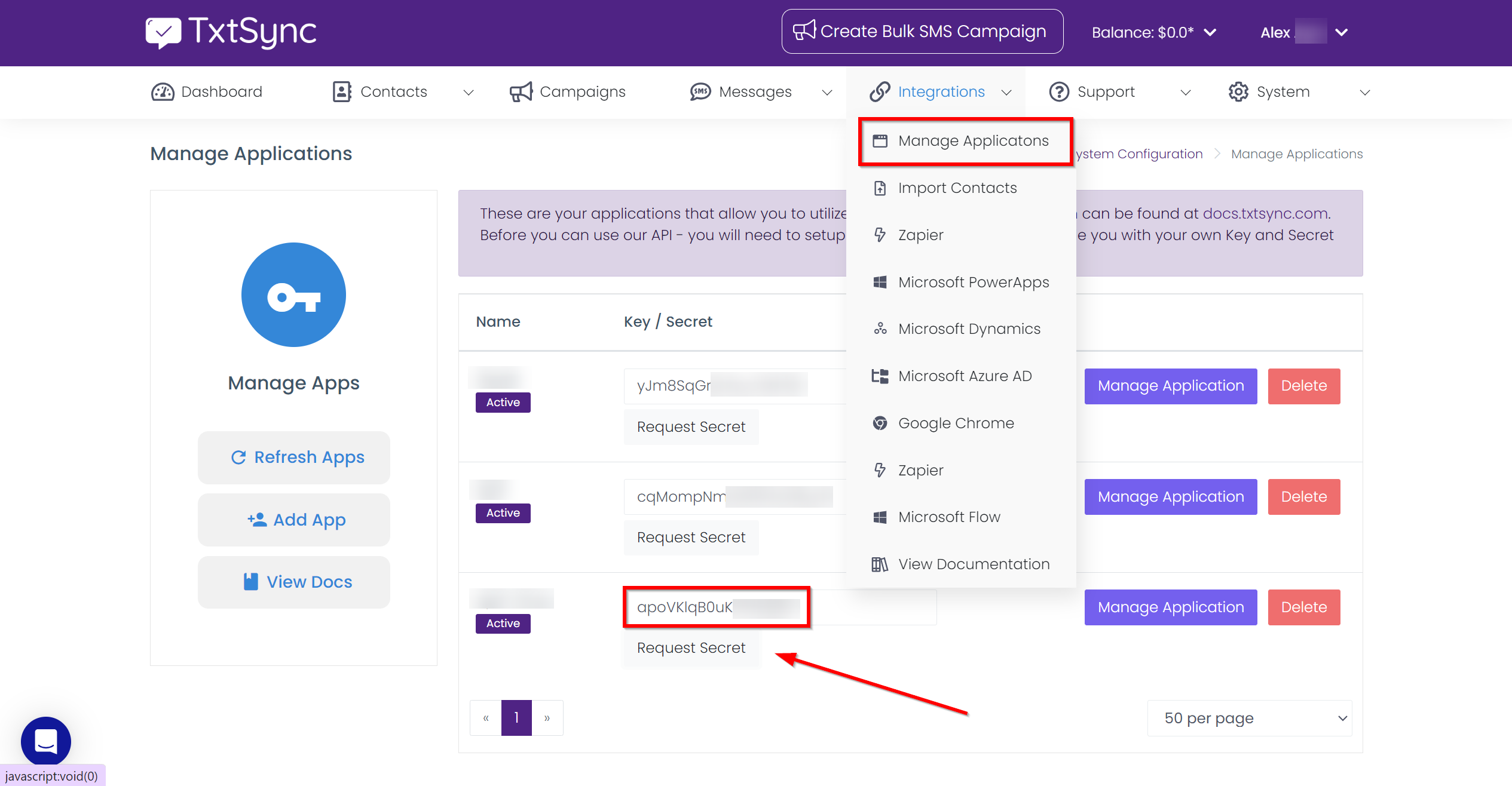Choose Microsoft Azure AD integration
Screen dimensions: 1512x786
[x=961, y=376]
